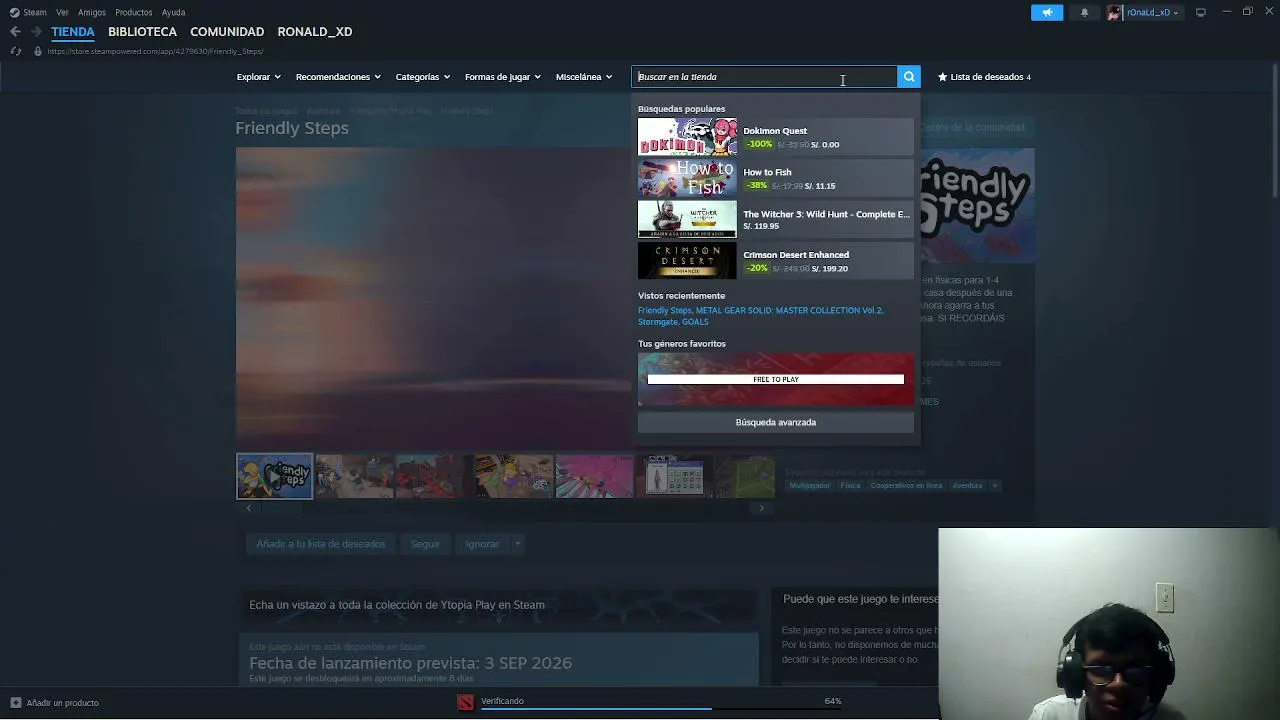Viewport: 1280px width, 720px height.
Task: Switch to the COMUNIDAD tab
Action: pyautogui.click(x=227, y=32)
